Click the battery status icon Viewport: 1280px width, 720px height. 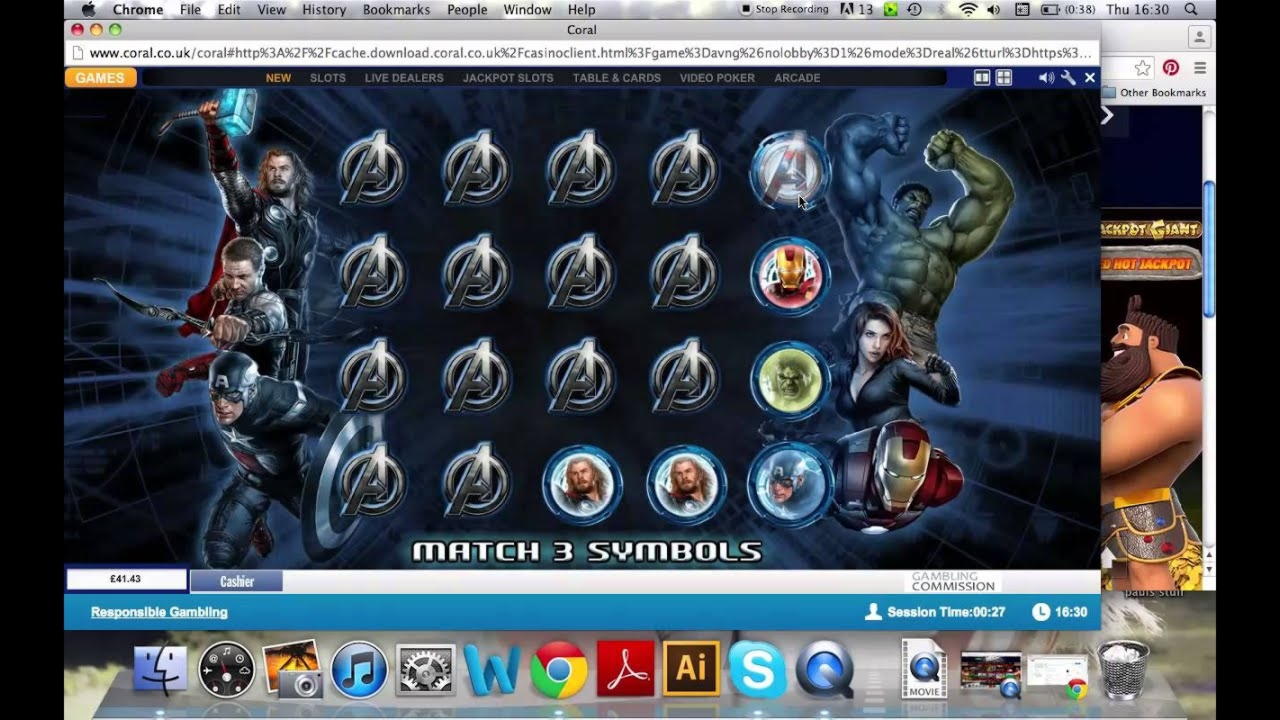(x=1050, y=9)
